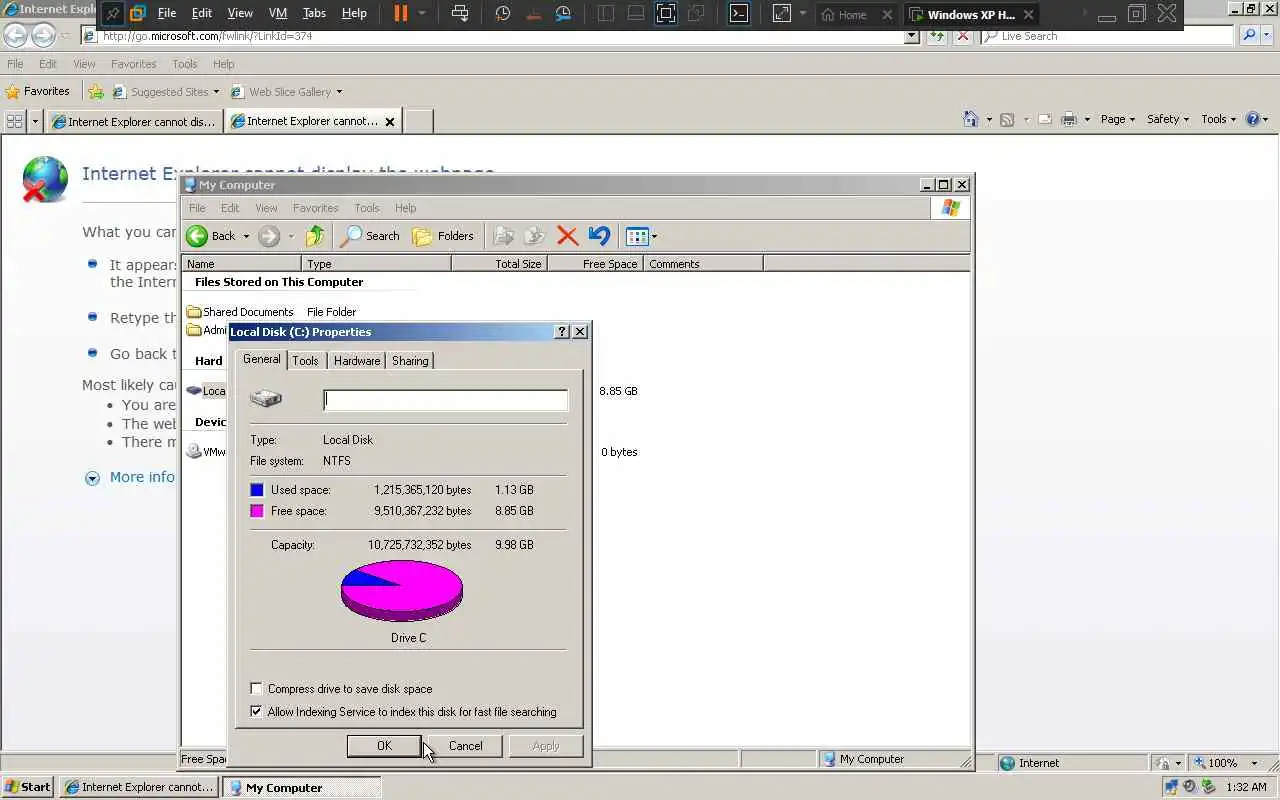
Task: Open the Suggested Sites dropdown
Action: [216, 92]
